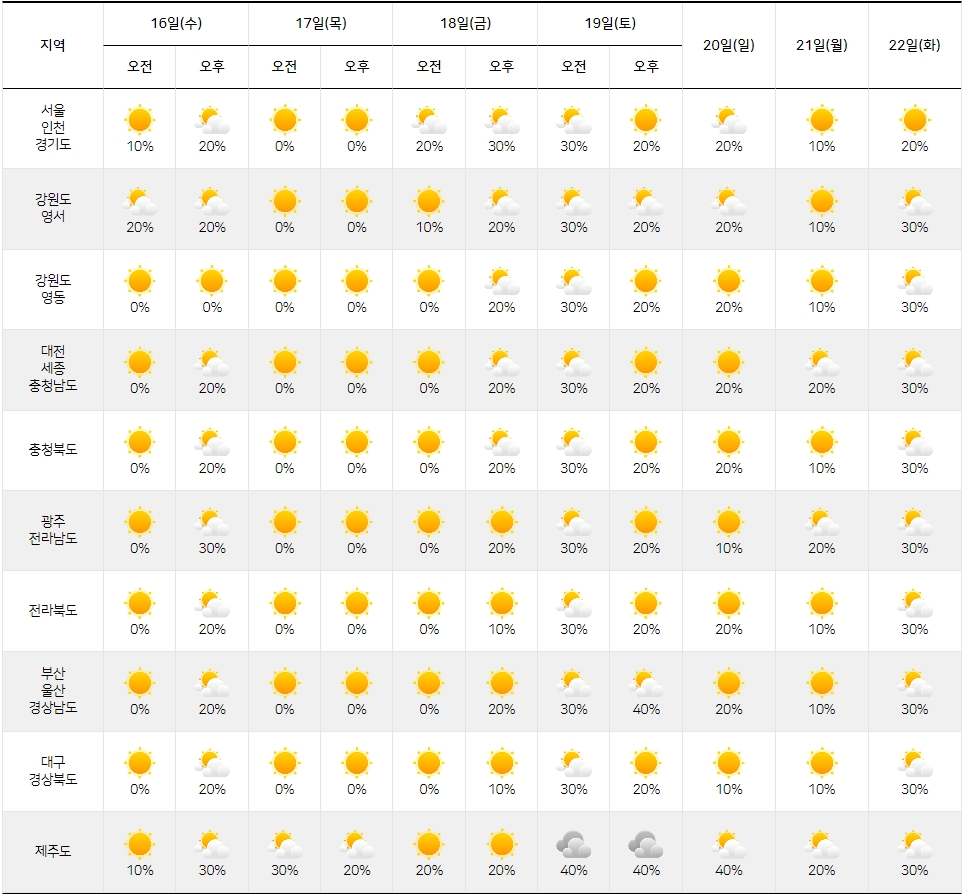The width and height of the screenshot is (964, 896).
Task: Select the sunny icon for 강원도 영서 18일 오전
Action: point(429,201)
